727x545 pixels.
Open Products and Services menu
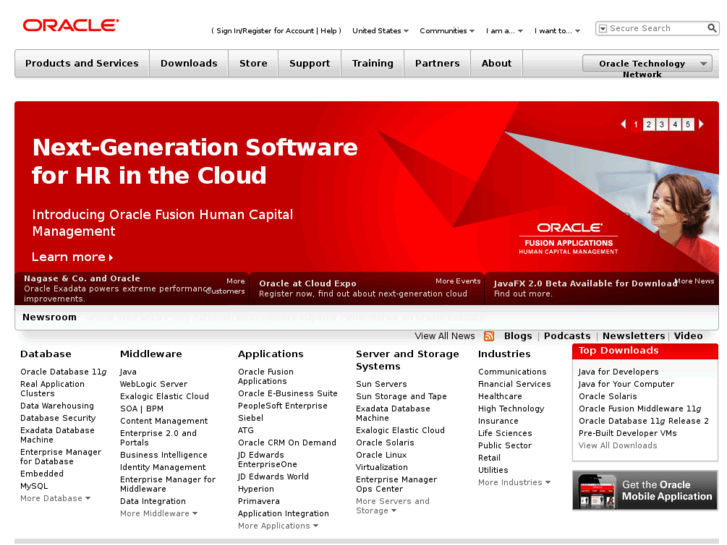tap(82, 63)
